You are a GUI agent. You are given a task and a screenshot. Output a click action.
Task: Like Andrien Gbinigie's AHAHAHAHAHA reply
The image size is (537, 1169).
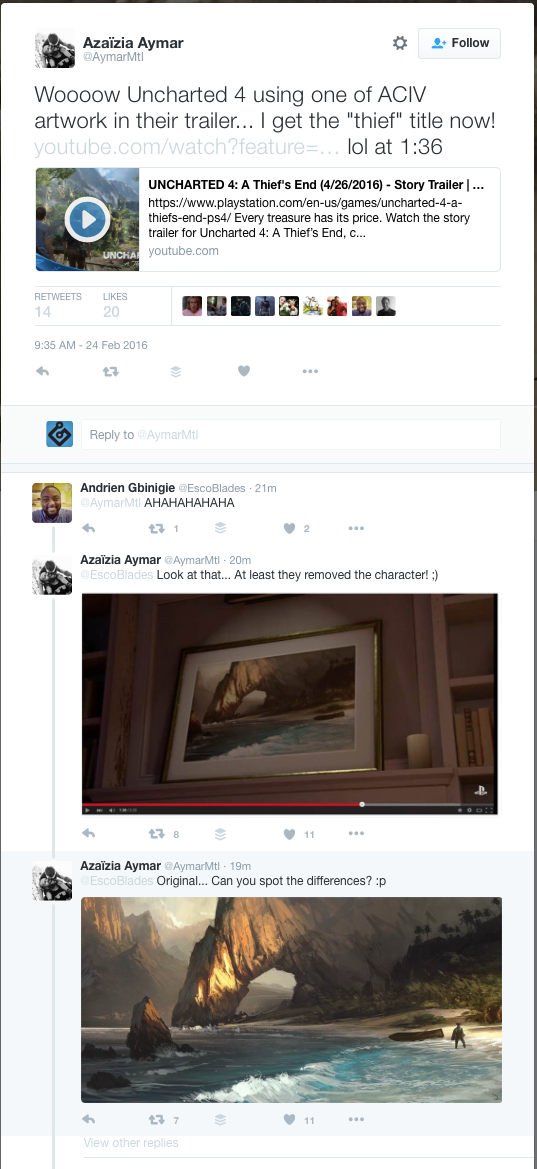[289, 529]
